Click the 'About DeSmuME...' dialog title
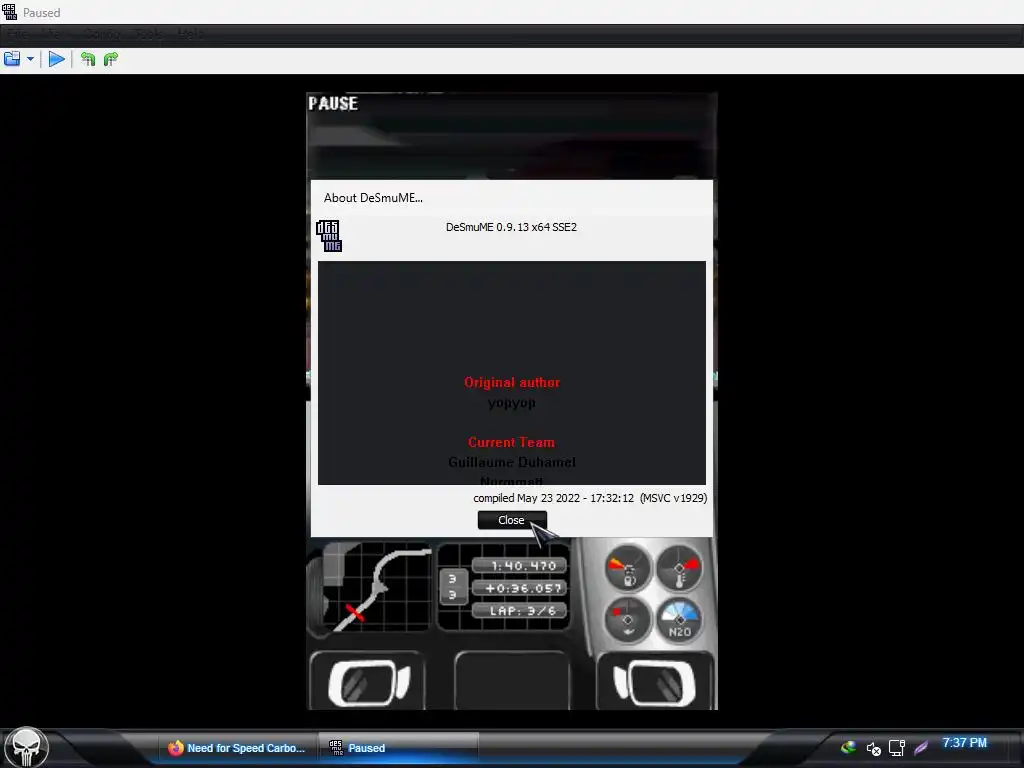 373,198
